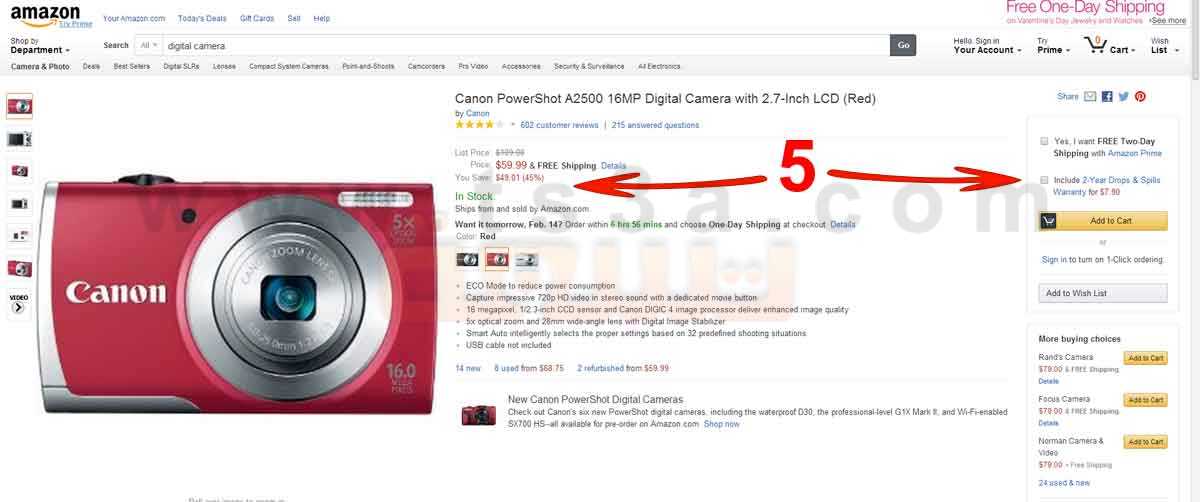Click the Add to Wish List button
The width and height of the screenshot is (1200, 502).
pos(1103,293)
